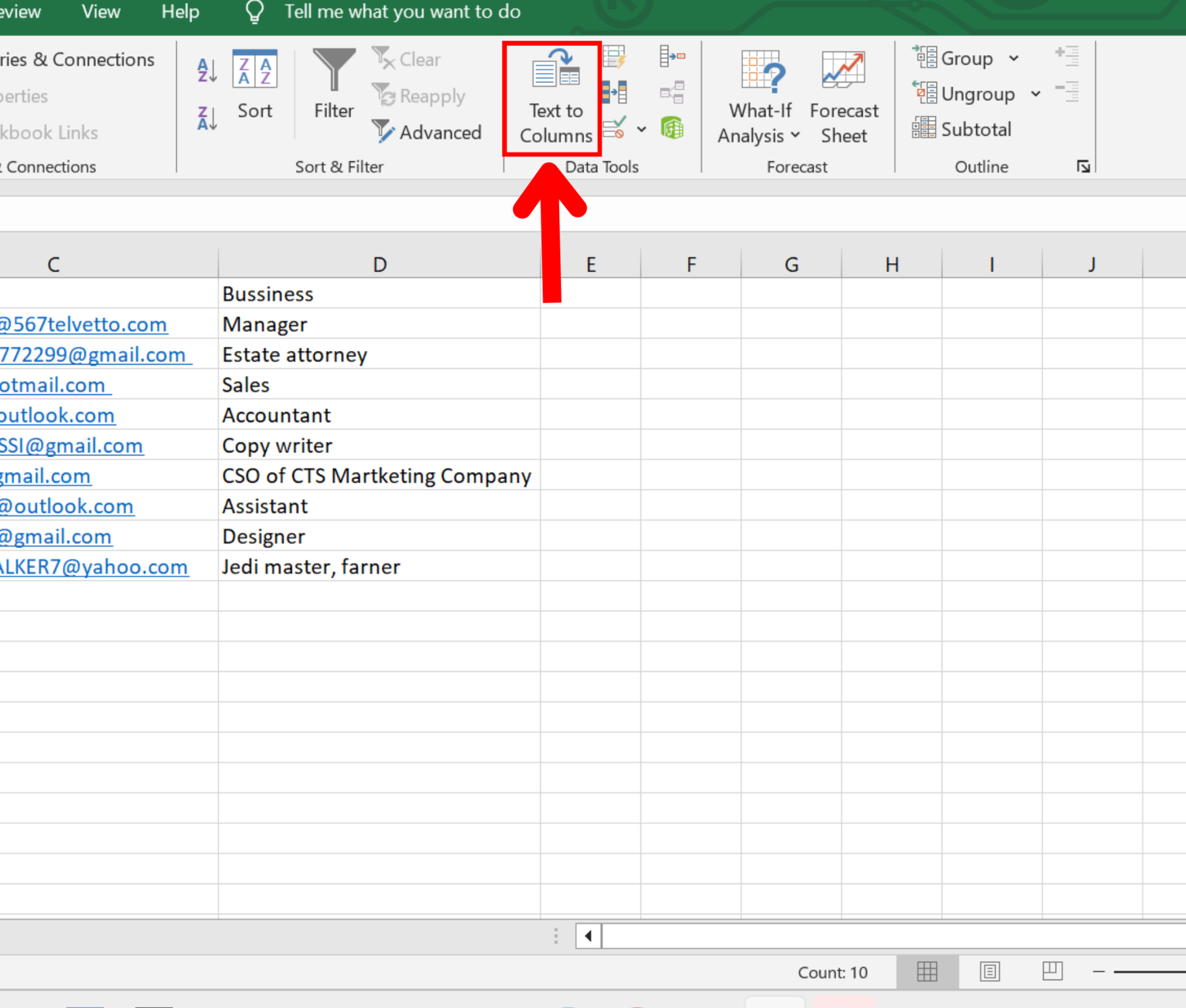Switch to Page Layout view
Screen dimensions: 1186x1008
(990, 972)
